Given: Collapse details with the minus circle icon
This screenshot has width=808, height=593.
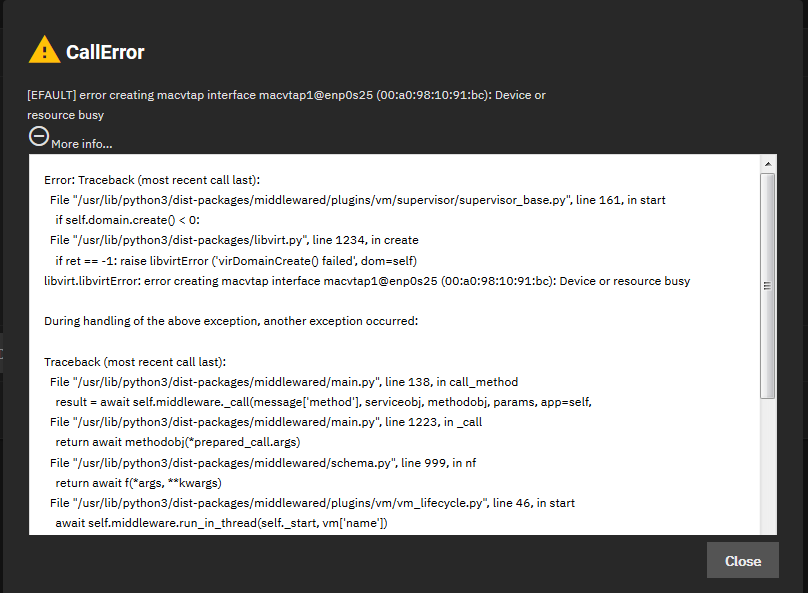Looking at the screenshot, I should [38, 136].
